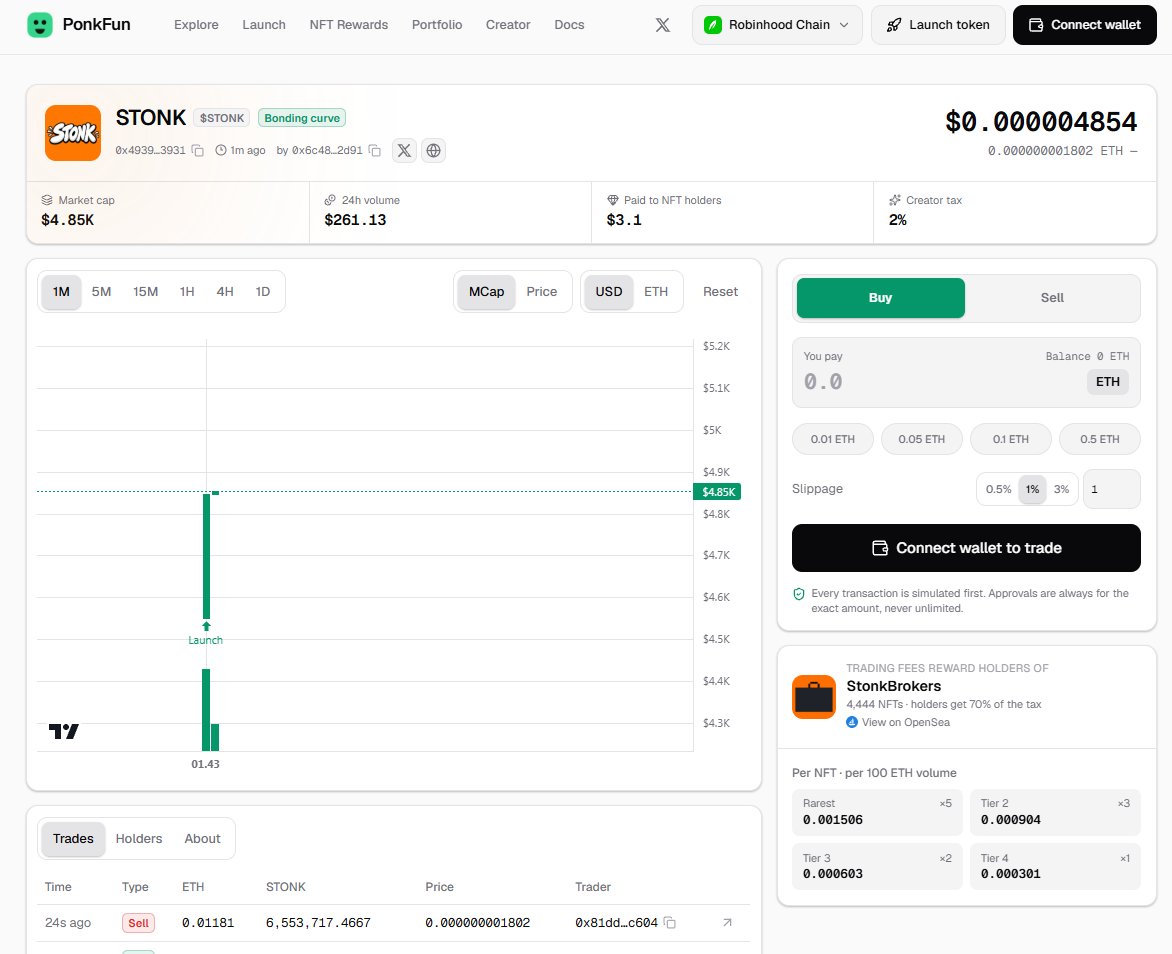Image resolution: width=1172 pixels, height=954 pixels.
Task: Click the Launch token button
Action: click(x=938, y=25)
